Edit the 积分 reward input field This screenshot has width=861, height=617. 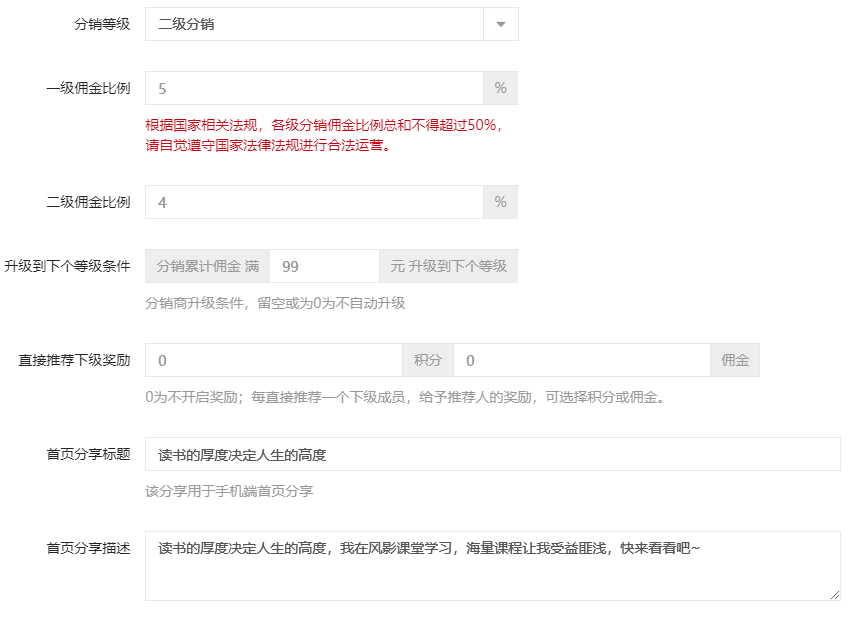pyautogui.click(x=273, y=360)
